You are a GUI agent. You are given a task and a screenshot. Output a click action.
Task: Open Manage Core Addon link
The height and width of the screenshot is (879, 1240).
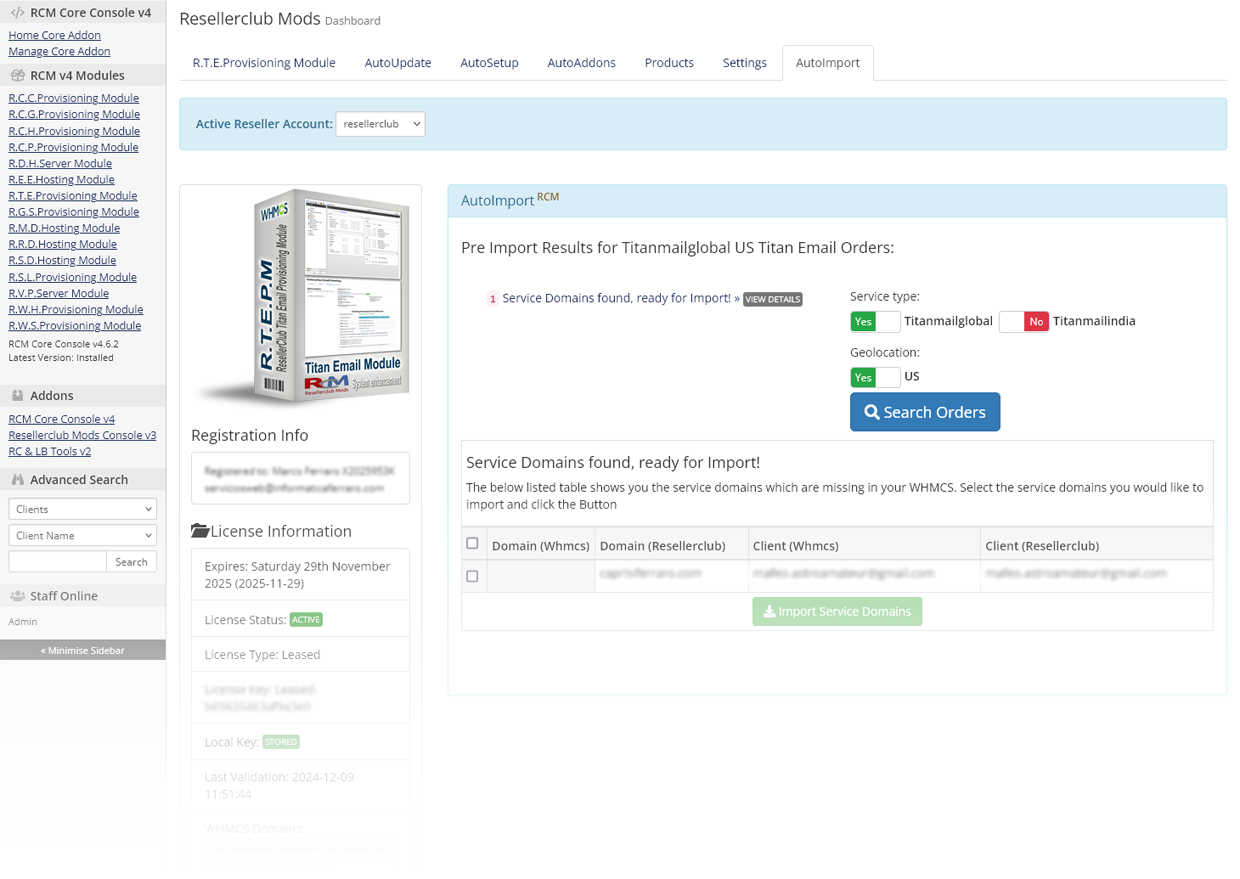click(x=59, y=51)
